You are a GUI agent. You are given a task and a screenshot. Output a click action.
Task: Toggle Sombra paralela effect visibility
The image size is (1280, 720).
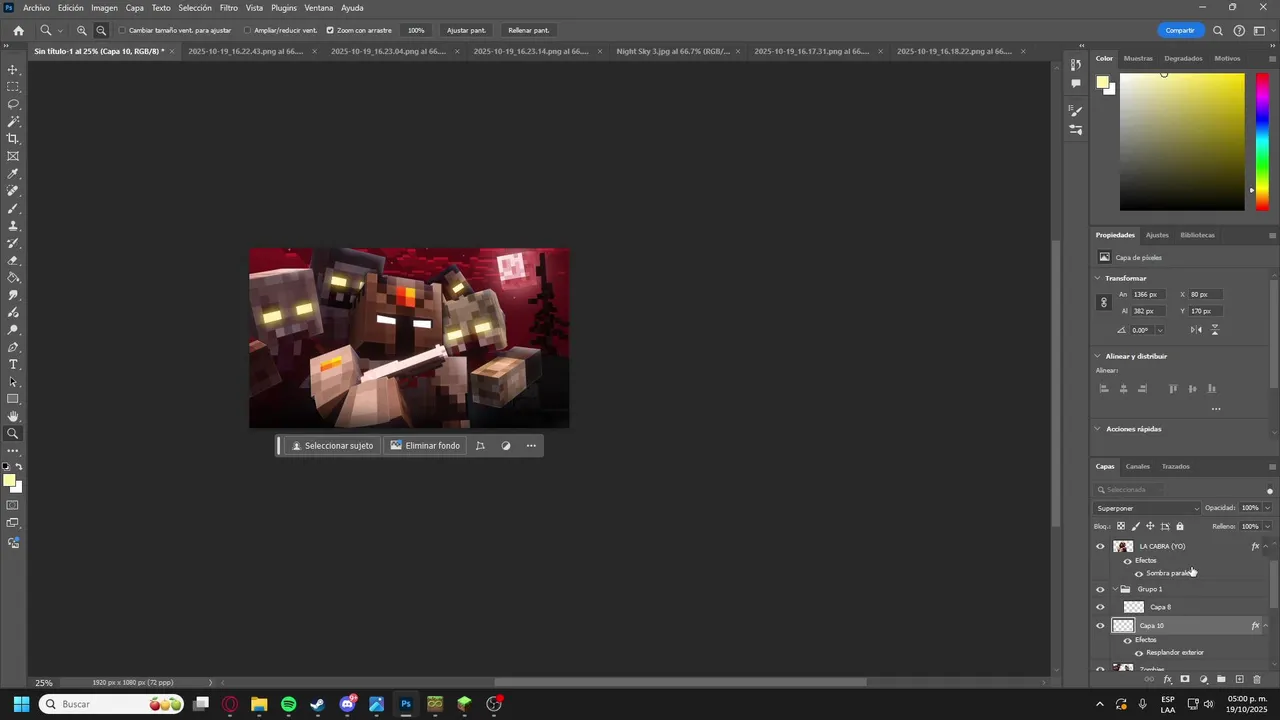coord(1139,574)
